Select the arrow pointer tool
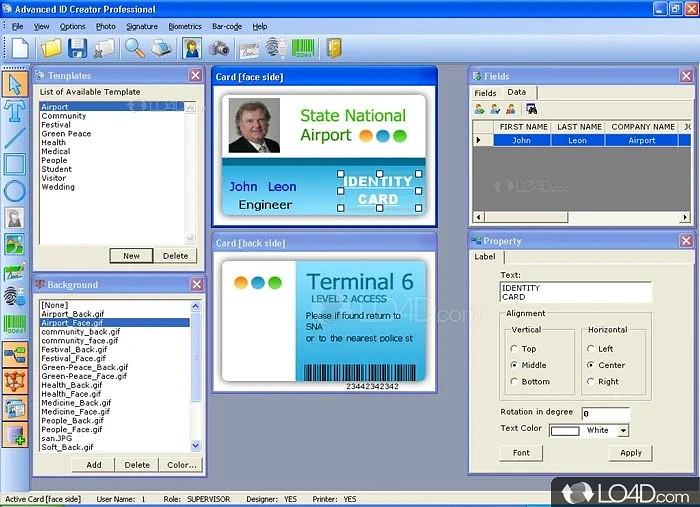Screen dimensions: 700x507 point(15,84)
